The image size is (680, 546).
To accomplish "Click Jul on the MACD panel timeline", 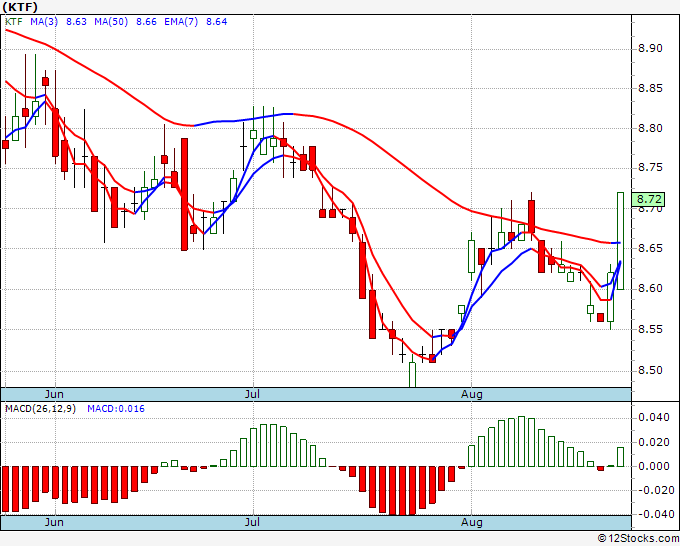I will (252, 522).
